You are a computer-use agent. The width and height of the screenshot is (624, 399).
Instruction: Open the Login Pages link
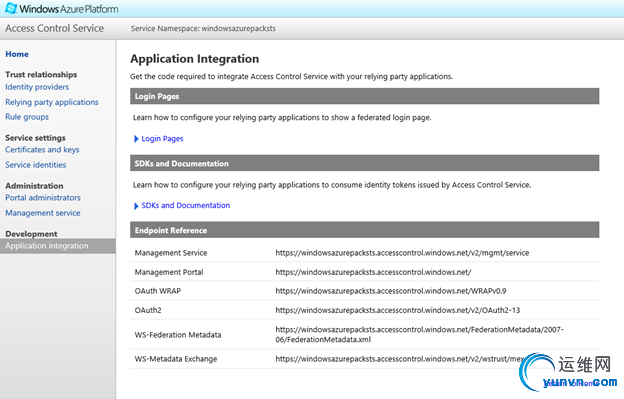[162, 139]
